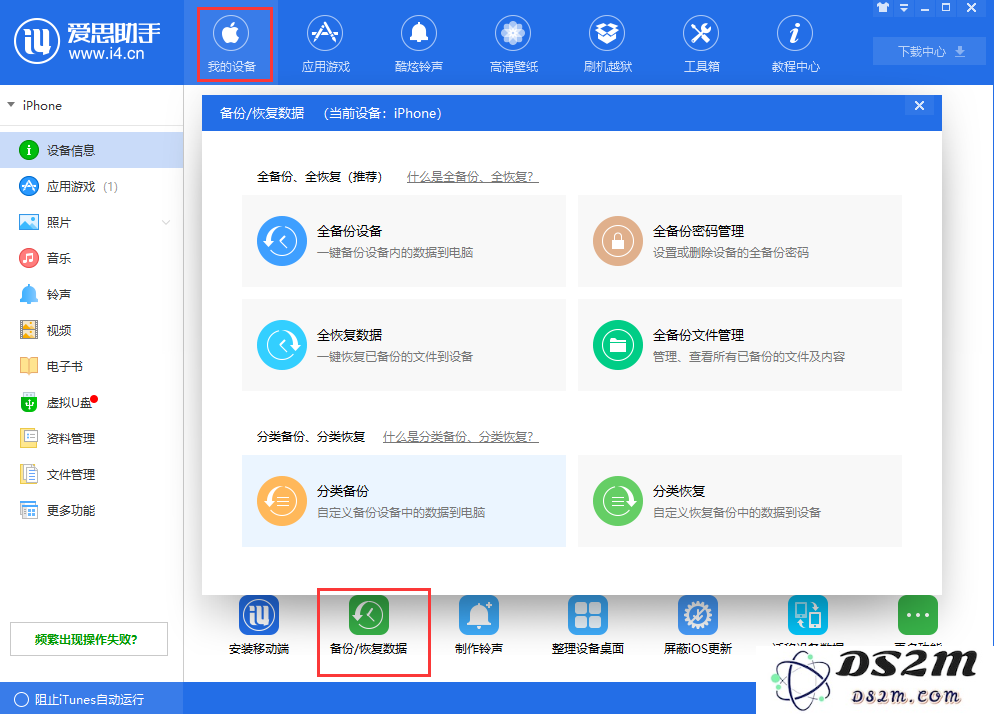This screenshot has width=994, height=714.
Task: Open link 什么是全备份、全恢复?
Action: click(472, 177)
